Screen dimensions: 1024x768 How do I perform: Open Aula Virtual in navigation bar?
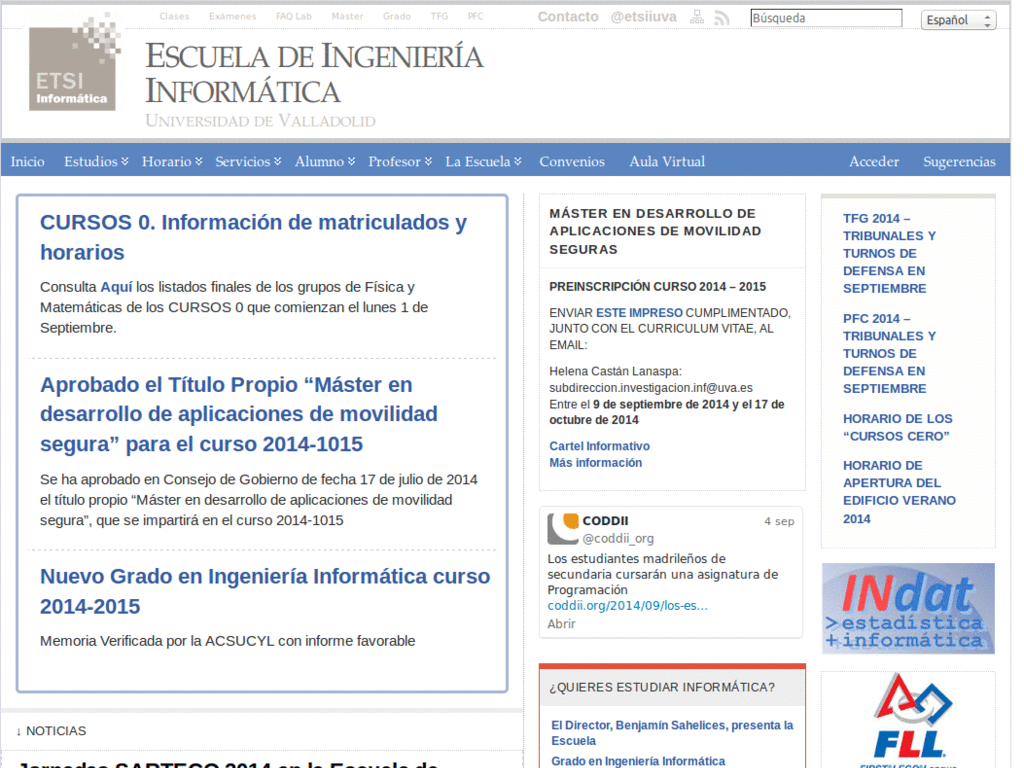pyautogui.click(x=667, y=161)
